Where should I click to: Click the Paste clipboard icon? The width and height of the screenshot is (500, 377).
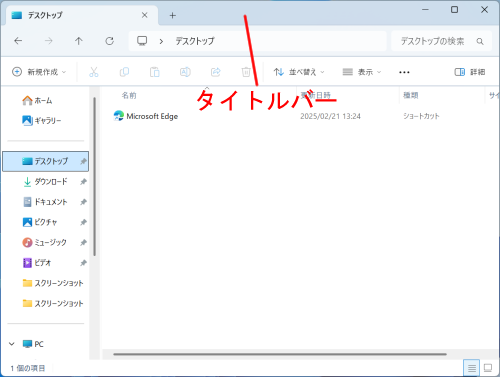tap(155, 72)
